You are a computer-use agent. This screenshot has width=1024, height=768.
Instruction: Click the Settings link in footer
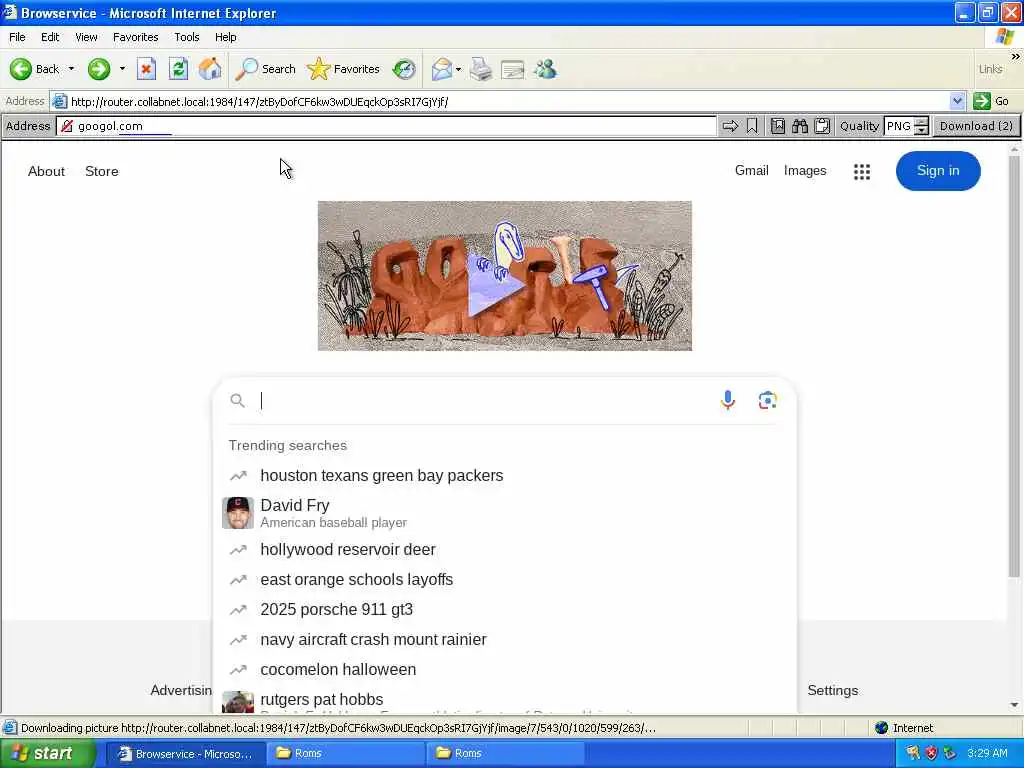[x=833, y=690]
